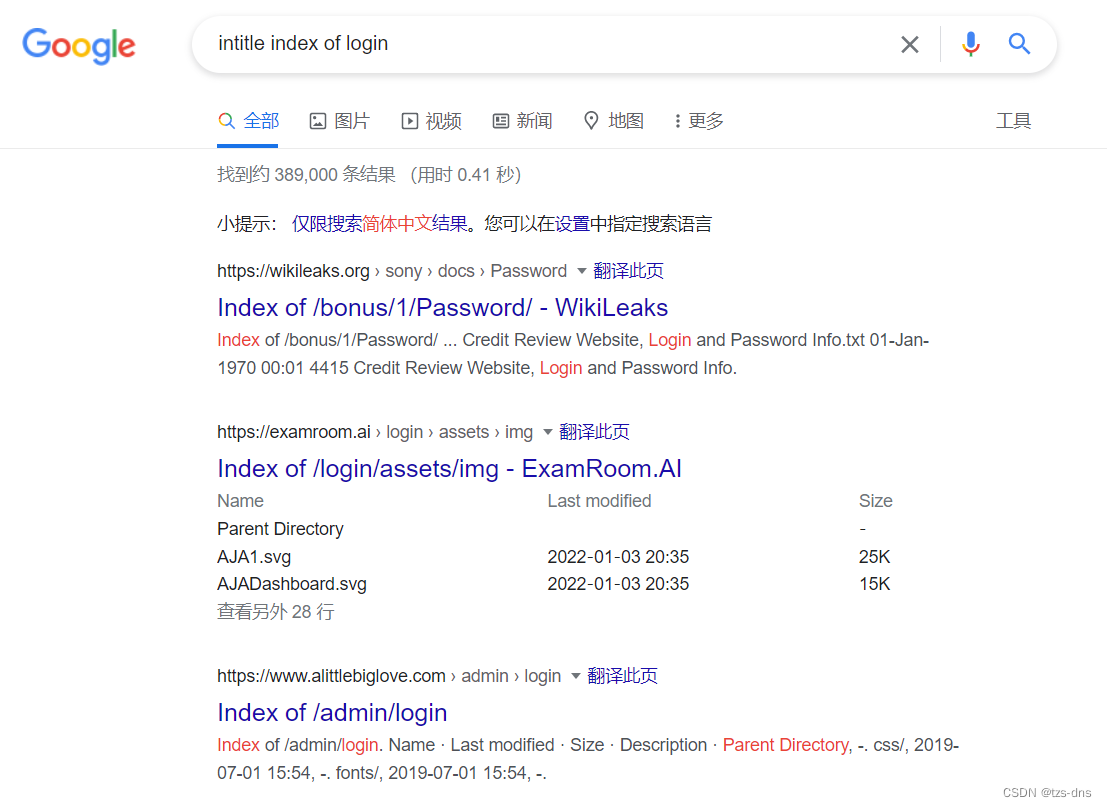
Task: Click the 15K size value
Action: coord(875,584)
